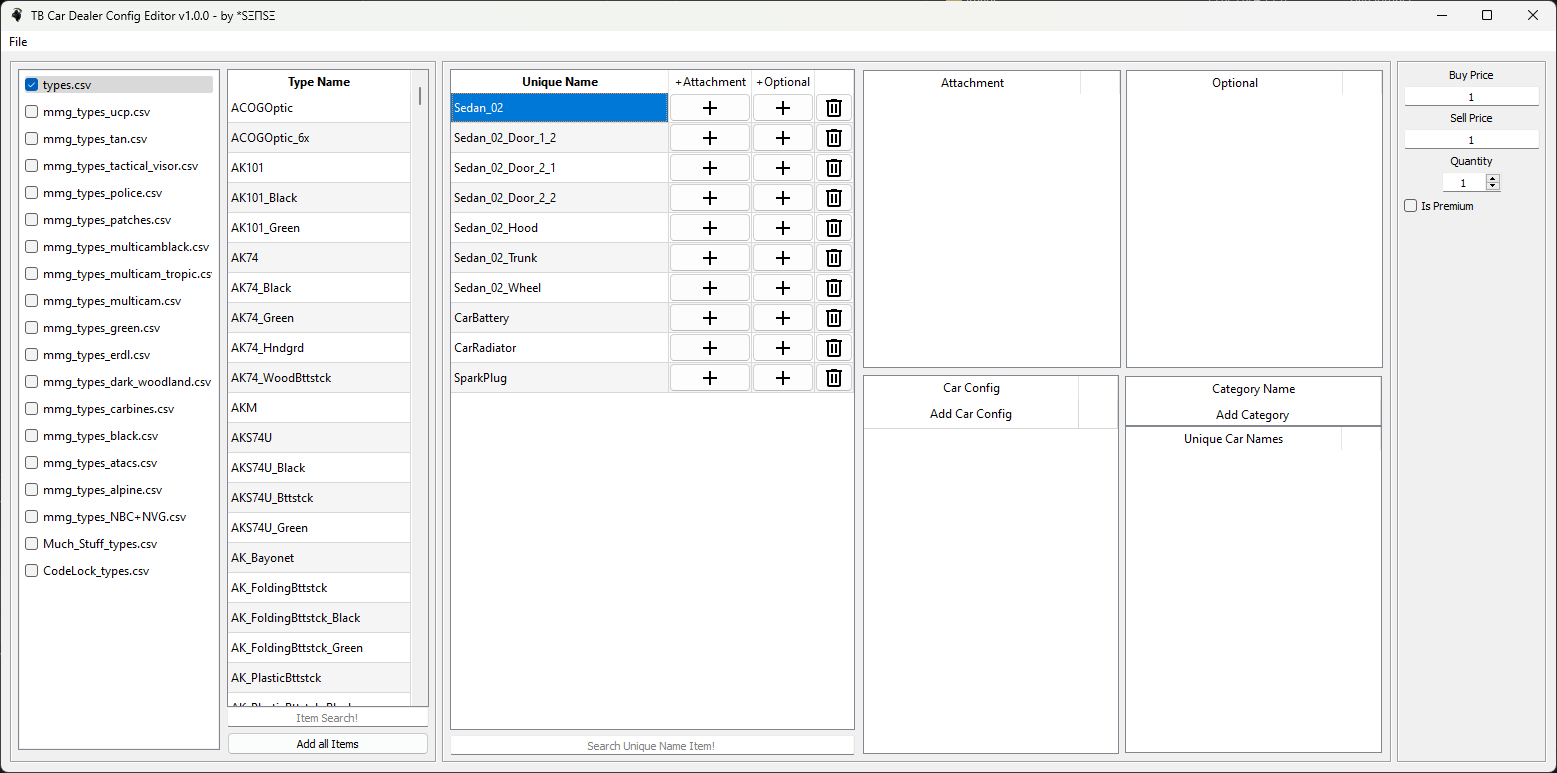Screen dimensions: 1557x773
Task: Open the File menu
Action: click(x=18, y=42)
